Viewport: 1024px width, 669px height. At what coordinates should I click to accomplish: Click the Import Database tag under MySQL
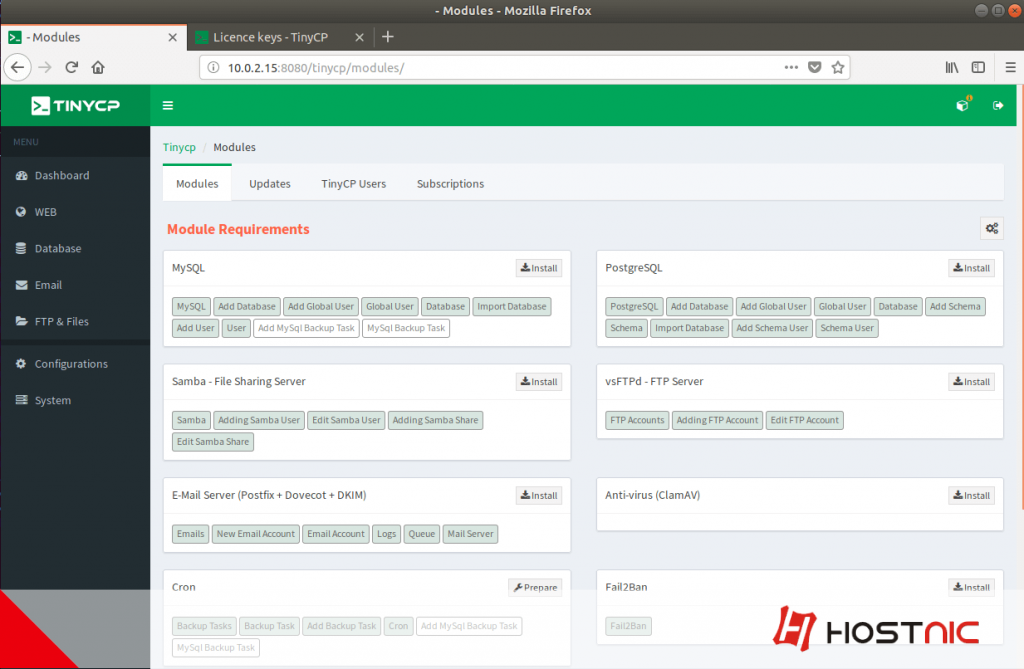click(x=511, y=306)
